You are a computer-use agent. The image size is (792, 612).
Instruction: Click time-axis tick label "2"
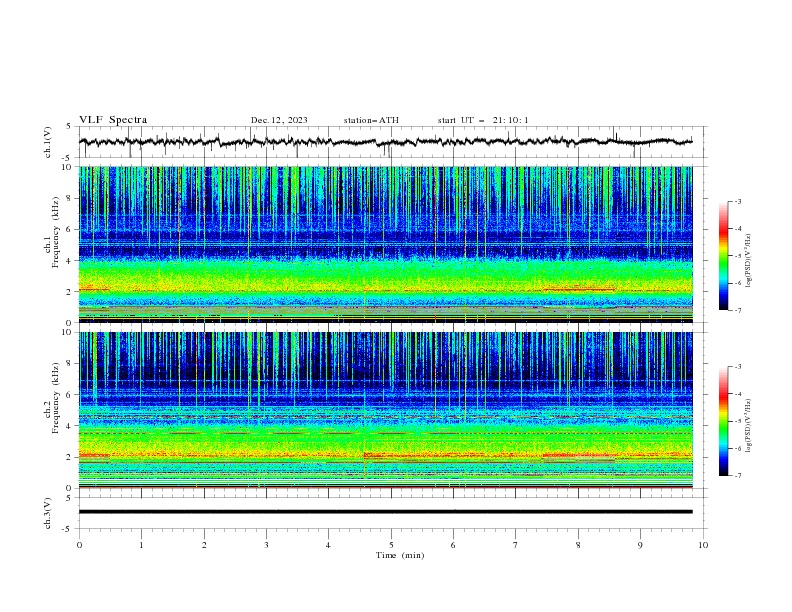point(204,545)
